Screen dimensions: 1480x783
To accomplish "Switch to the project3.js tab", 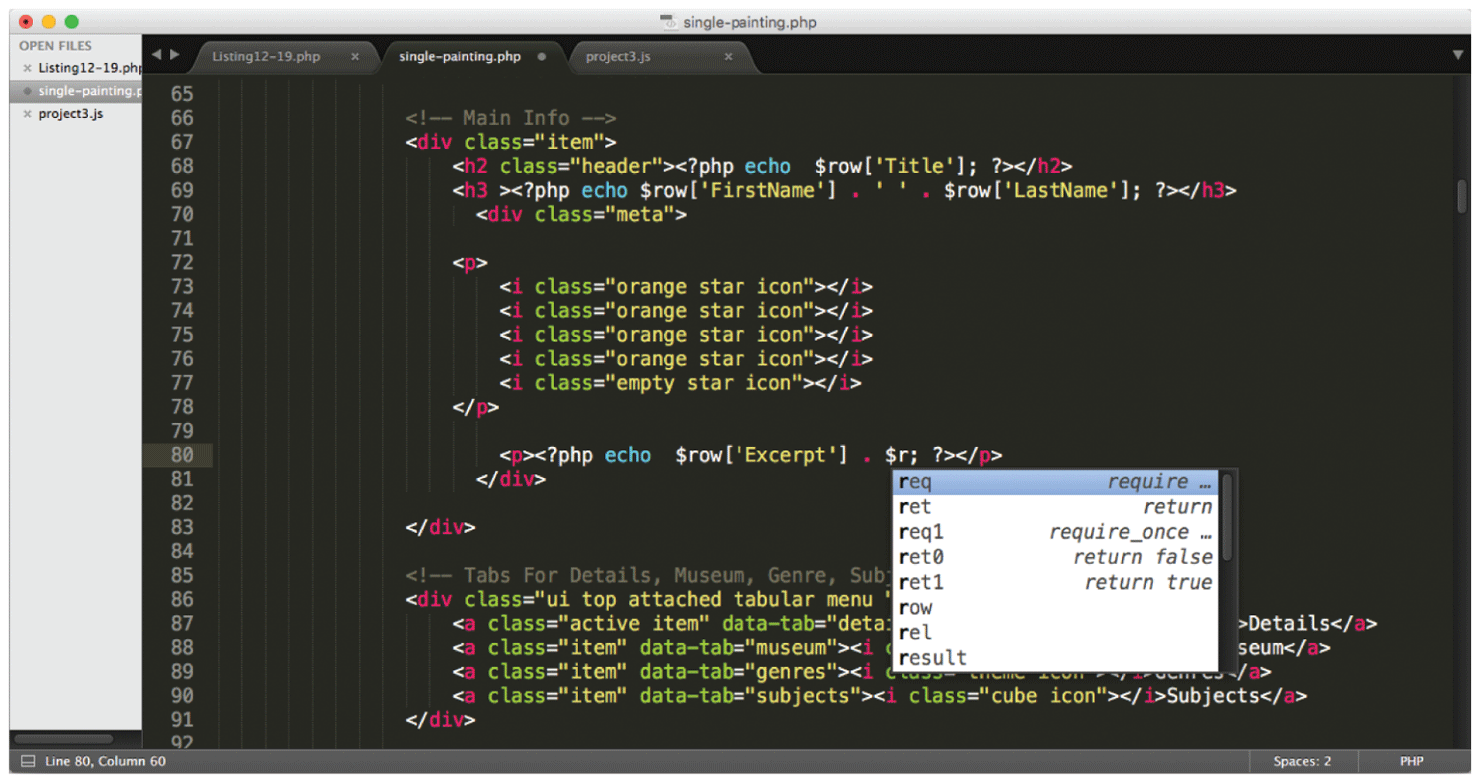I will [x=618, y=57].
